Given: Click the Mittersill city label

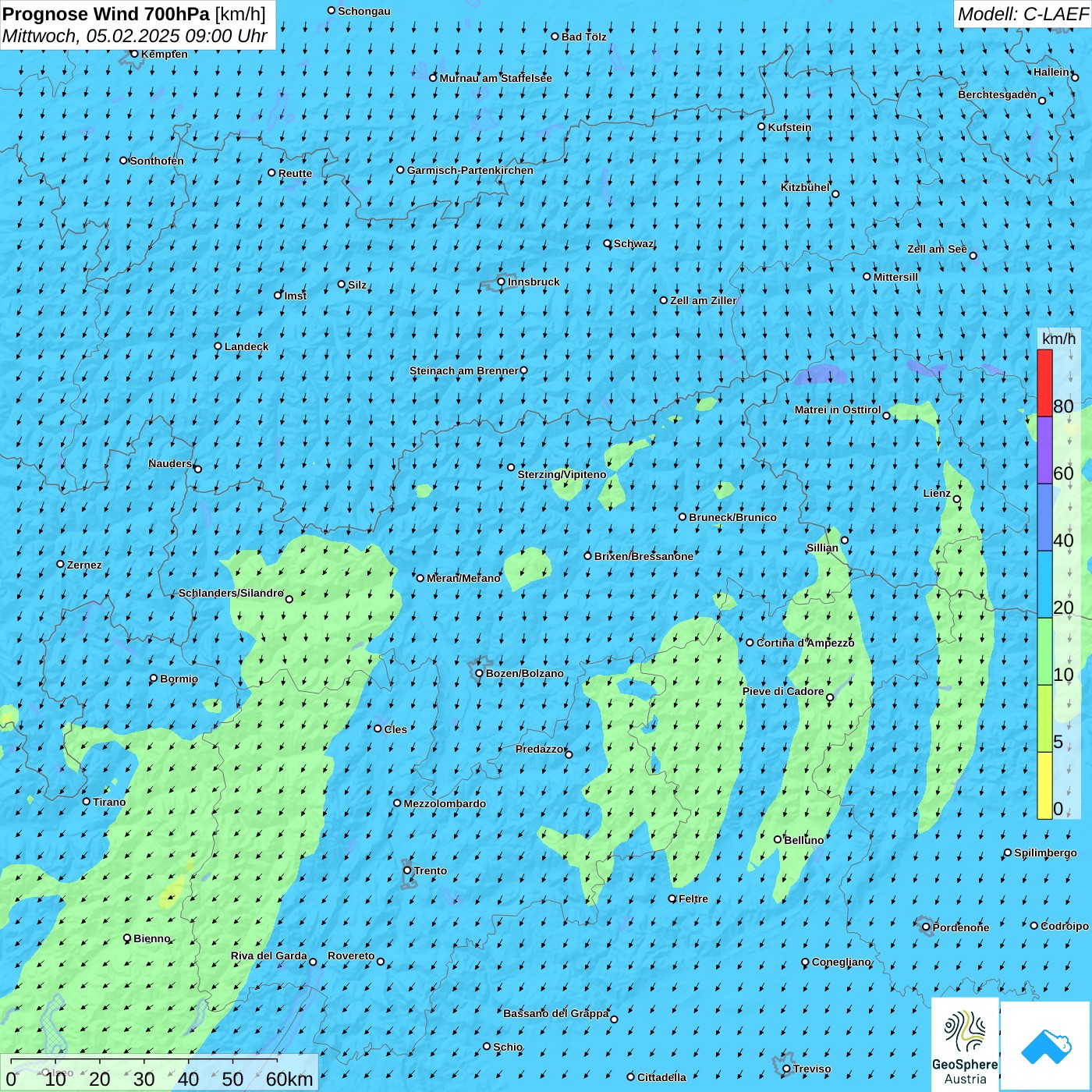Looking at the screenshot, I should tap(895, 277).
